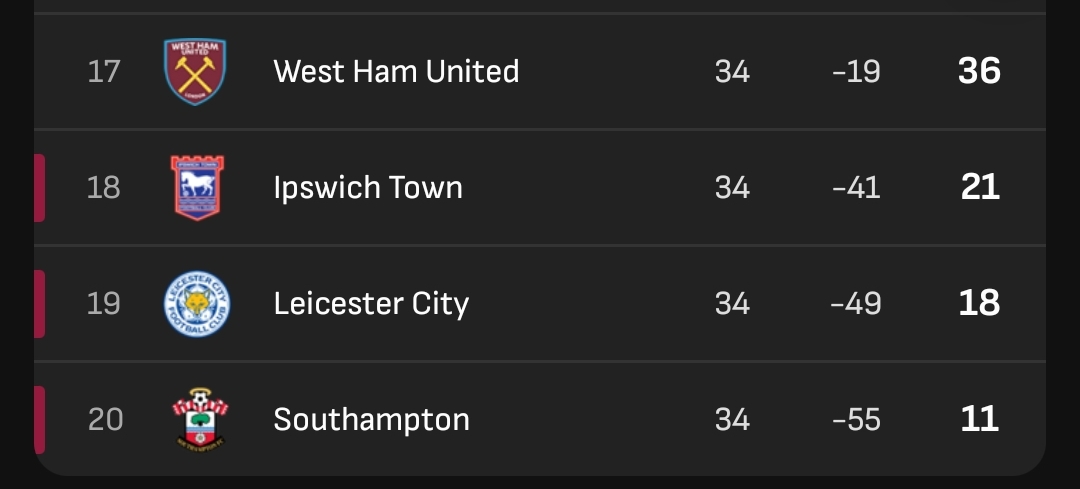This screenshot has width=1080, height=489.
Task: Click Ipswich Town's 21 points value
Action: [980, 187]
